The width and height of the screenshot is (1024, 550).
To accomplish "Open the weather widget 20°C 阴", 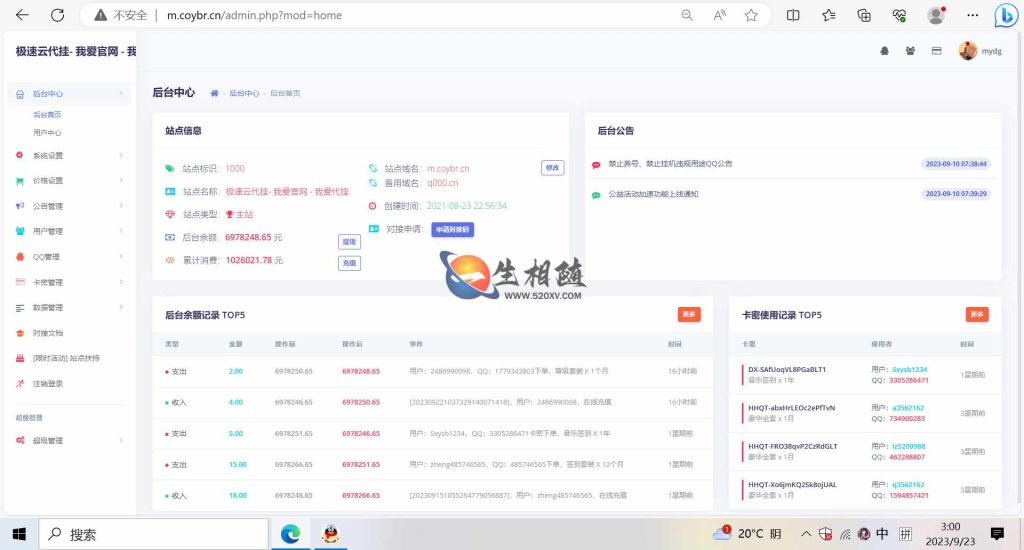I will click(x=746, y=534).
